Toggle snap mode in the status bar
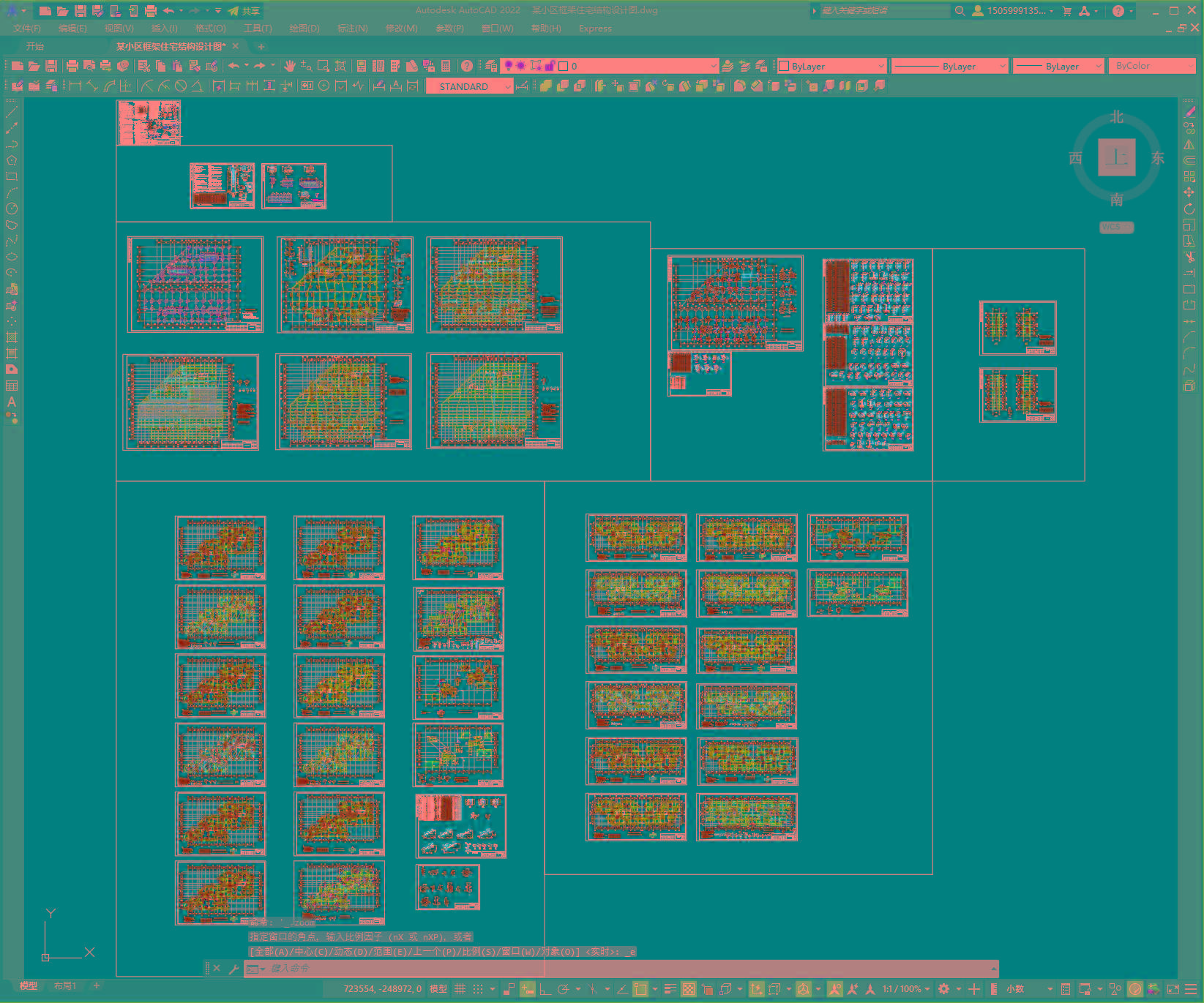Screen dimensions: 1204x1003 coord(478,989)
